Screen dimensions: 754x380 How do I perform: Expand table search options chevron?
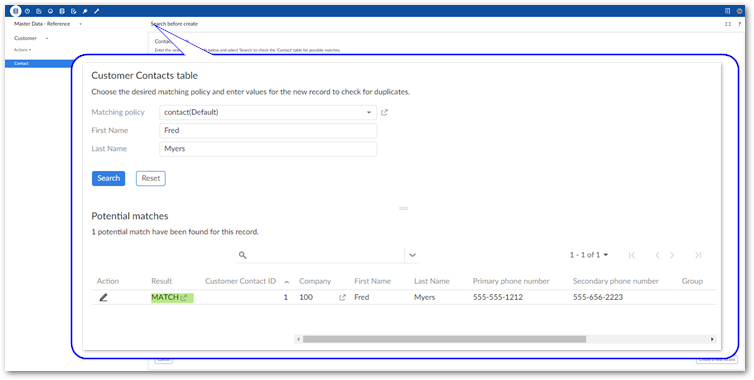[412, 255]
